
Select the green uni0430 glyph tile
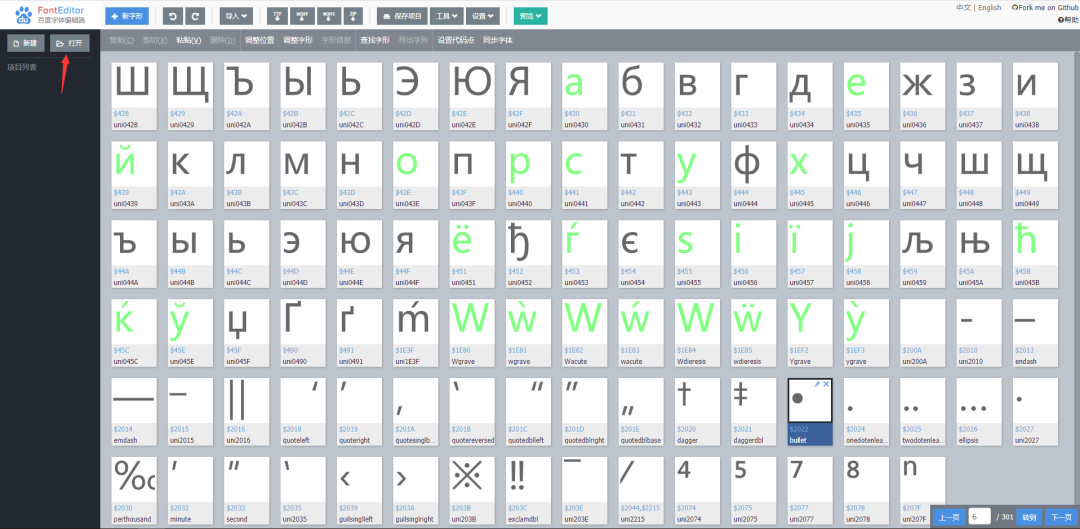584,96
